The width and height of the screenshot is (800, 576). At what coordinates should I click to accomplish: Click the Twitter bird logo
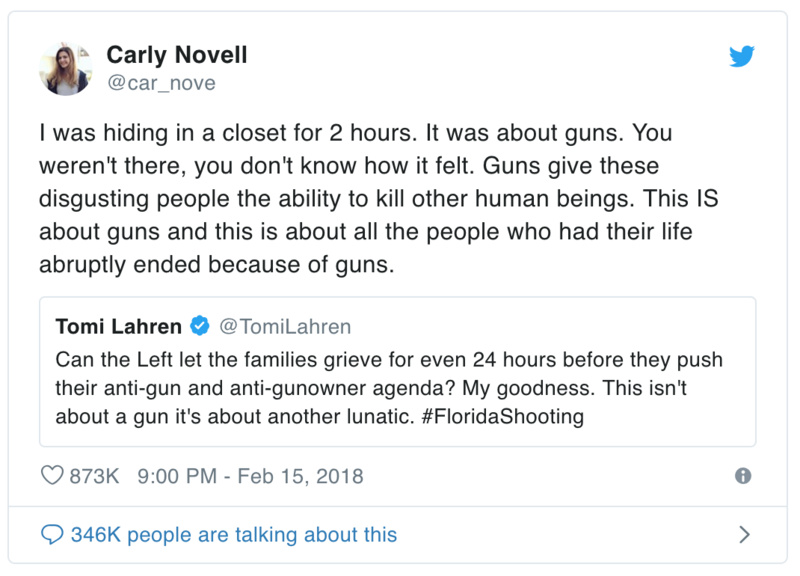[741, 56]
